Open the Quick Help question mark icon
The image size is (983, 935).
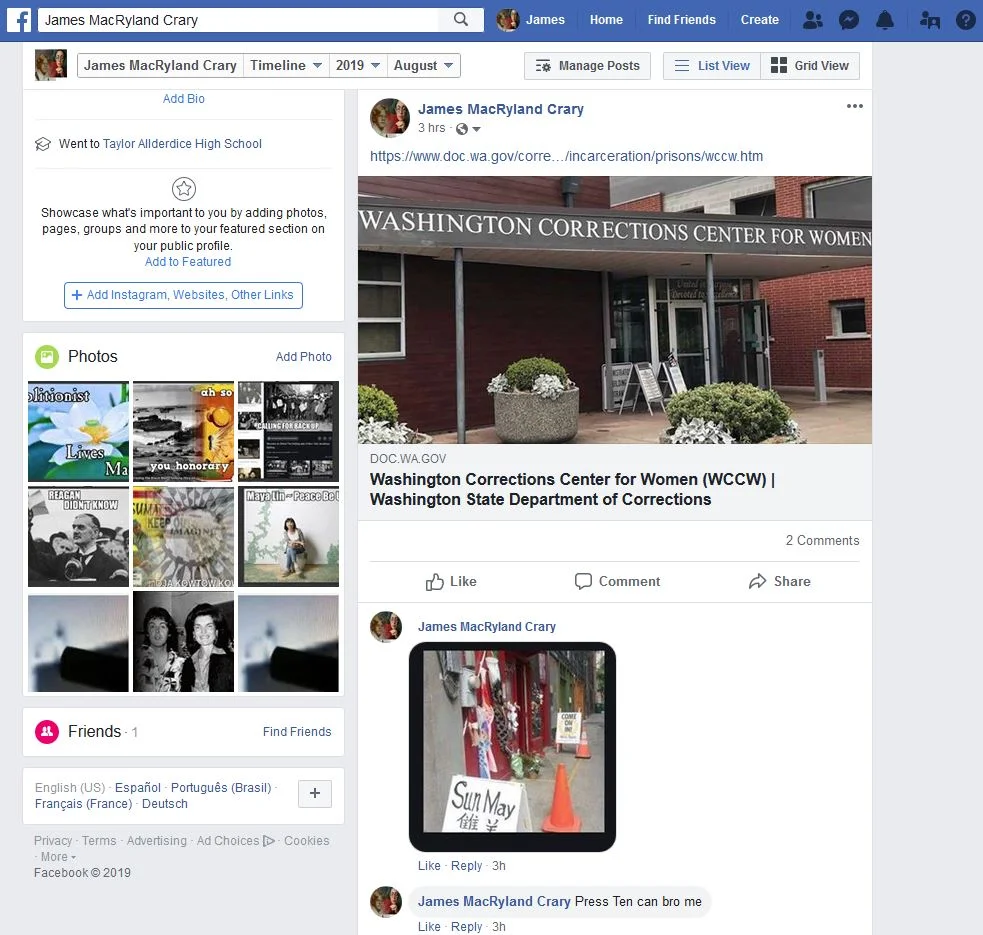tap(965, 20)
